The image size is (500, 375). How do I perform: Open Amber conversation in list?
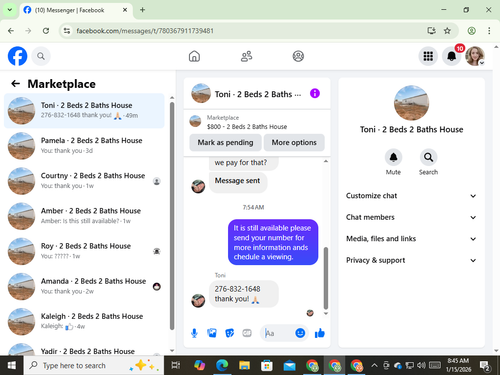[x=84, y=216]
